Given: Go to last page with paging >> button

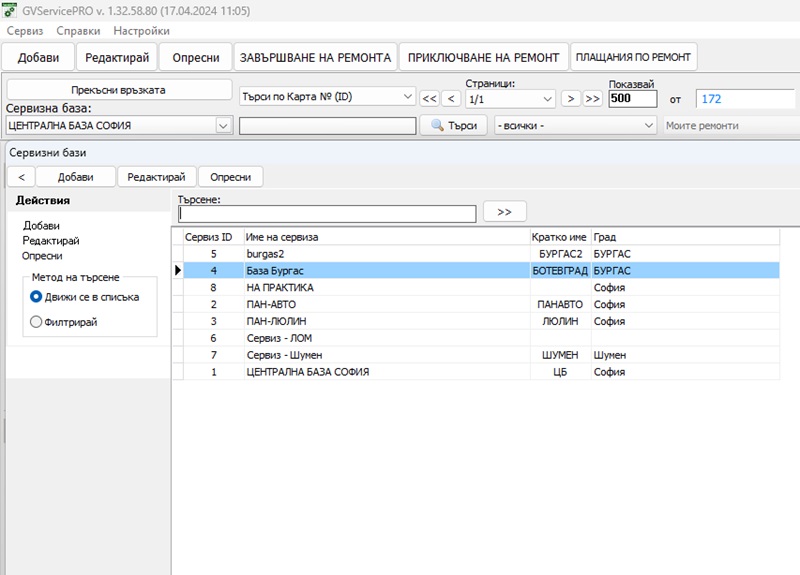Looking at the screenshot, I should click(x=592, y=98).
